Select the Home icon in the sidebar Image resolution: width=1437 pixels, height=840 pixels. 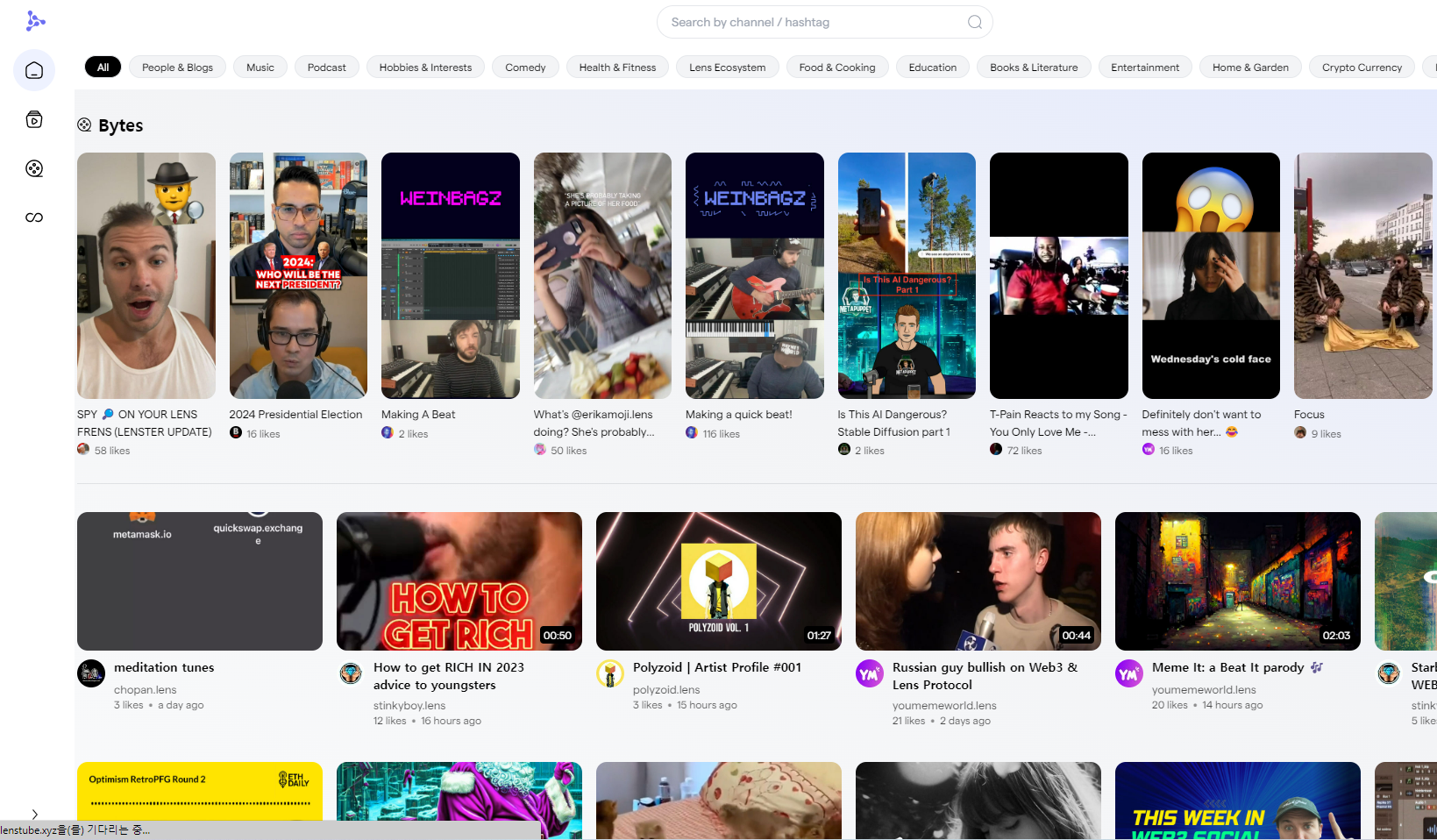tap(34, 70)
